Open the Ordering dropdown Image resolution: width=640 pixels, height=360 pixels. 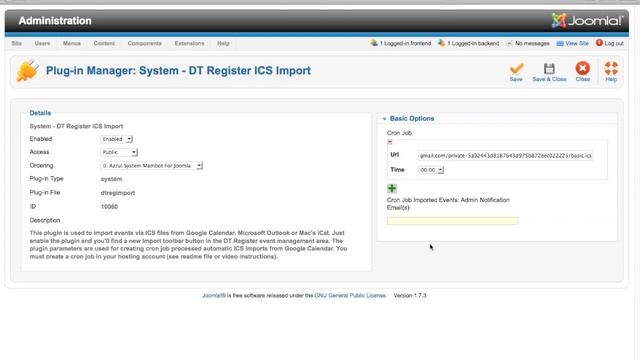click(x=151, y=166)
